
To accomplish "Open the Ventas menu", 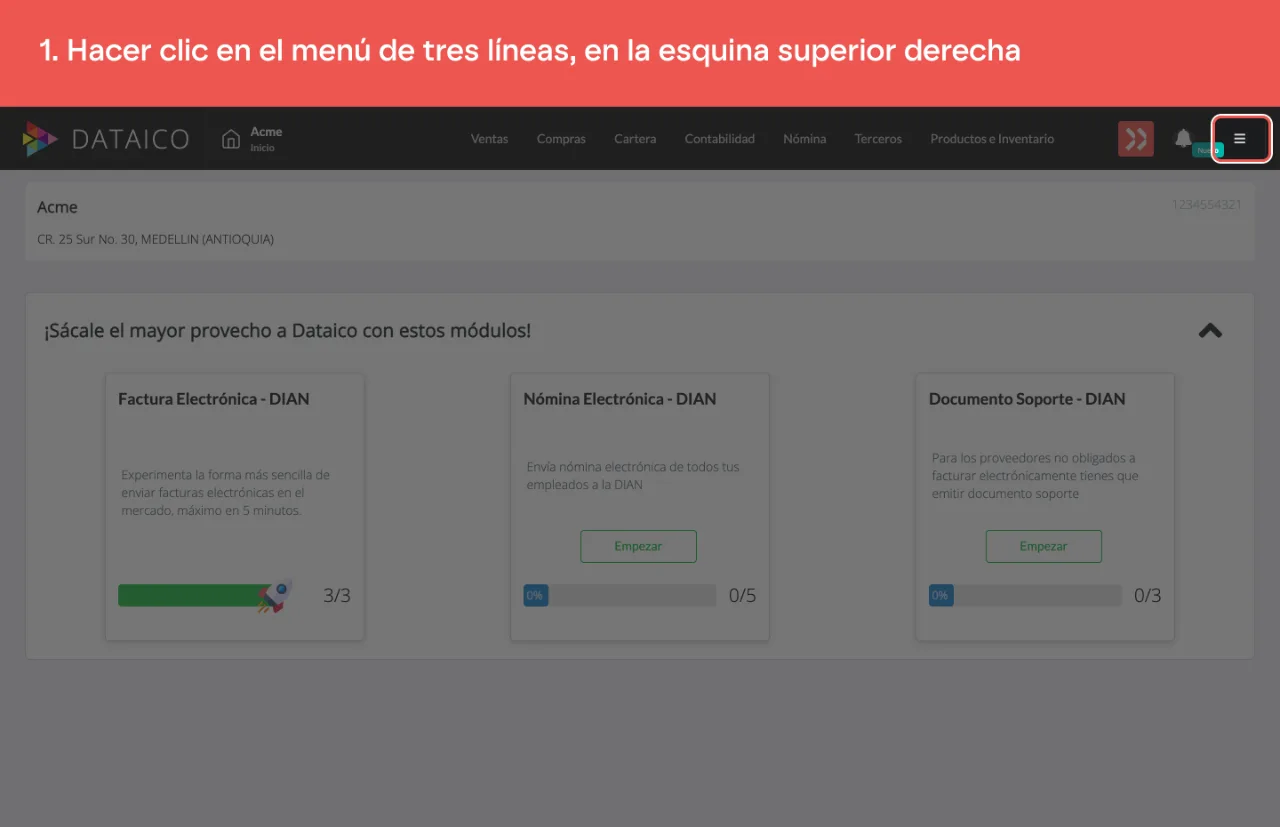I will [x=490, y=139].
